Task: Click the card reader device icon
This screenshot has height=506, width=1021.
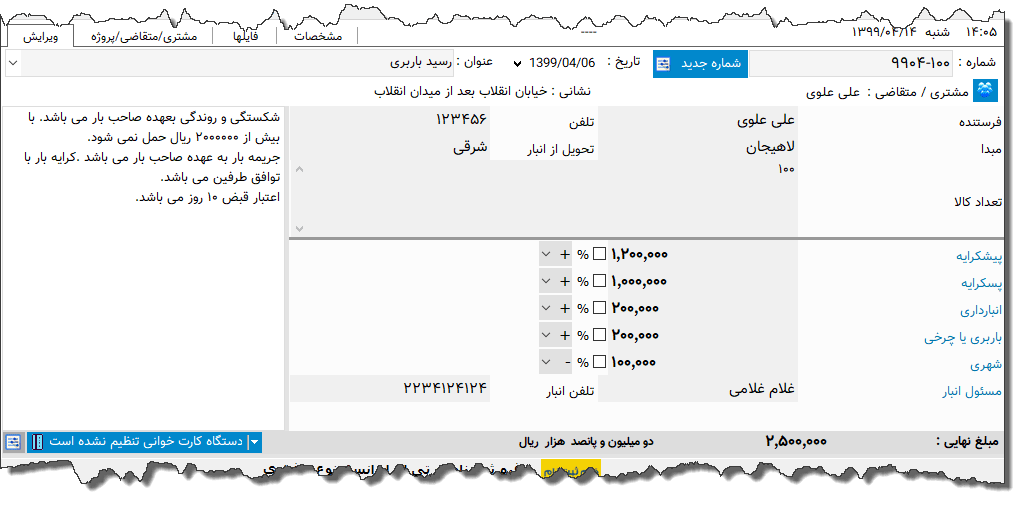Action: [38, 442]
